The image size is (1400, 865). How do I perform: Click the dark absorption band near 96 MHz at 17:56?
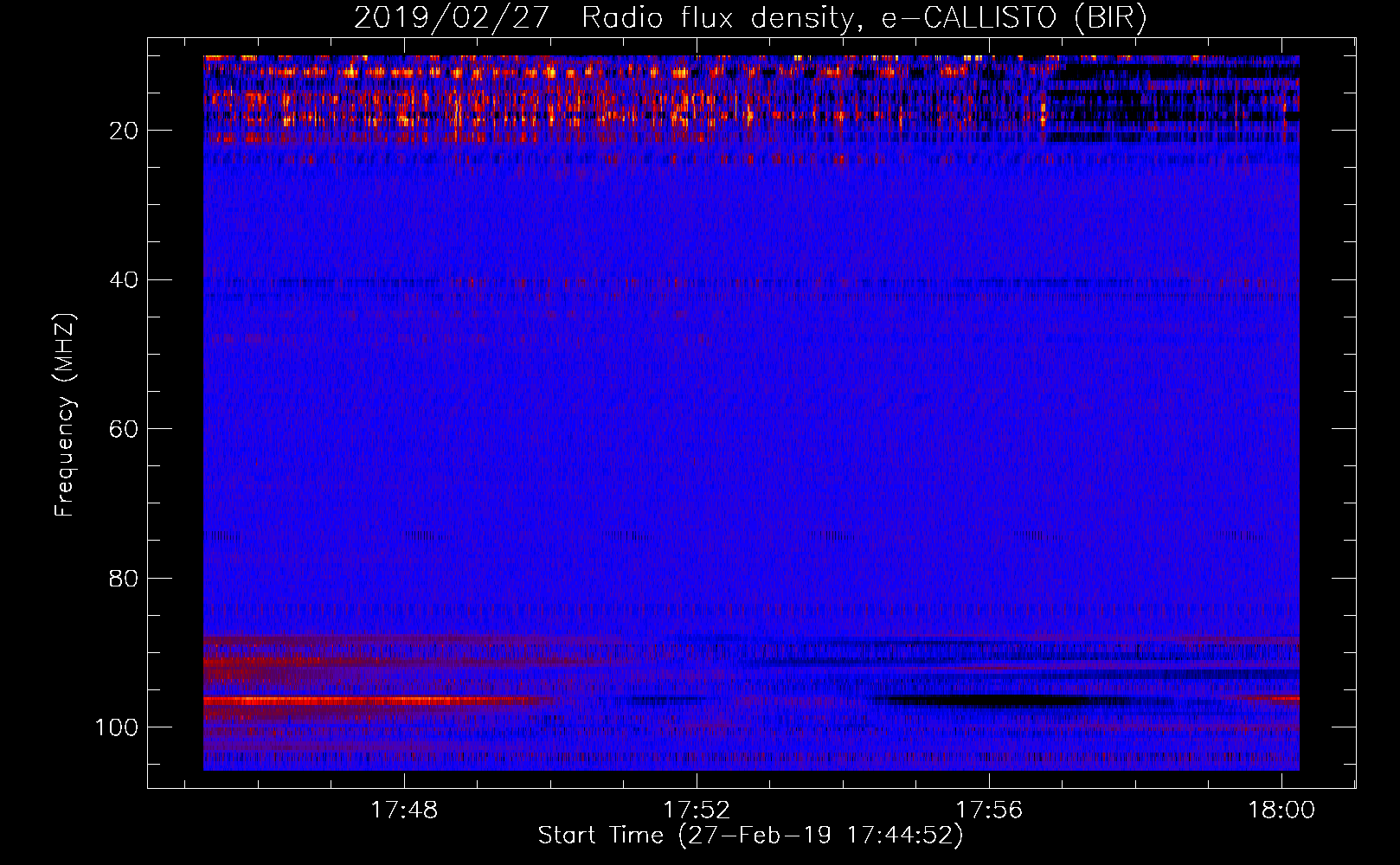(x=1012, y=701)
